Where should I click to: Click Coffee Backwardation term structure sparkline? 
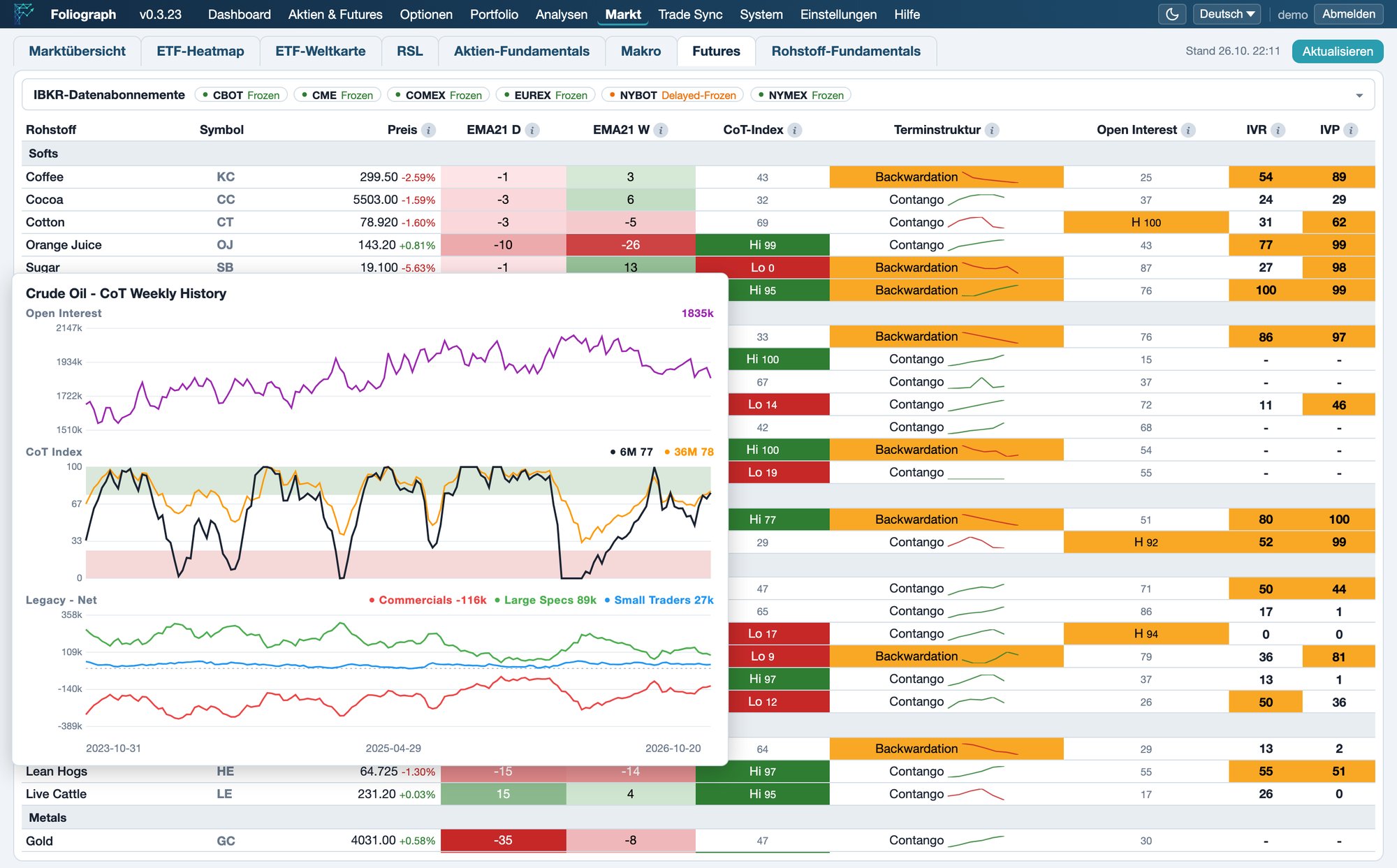[990, 177]
